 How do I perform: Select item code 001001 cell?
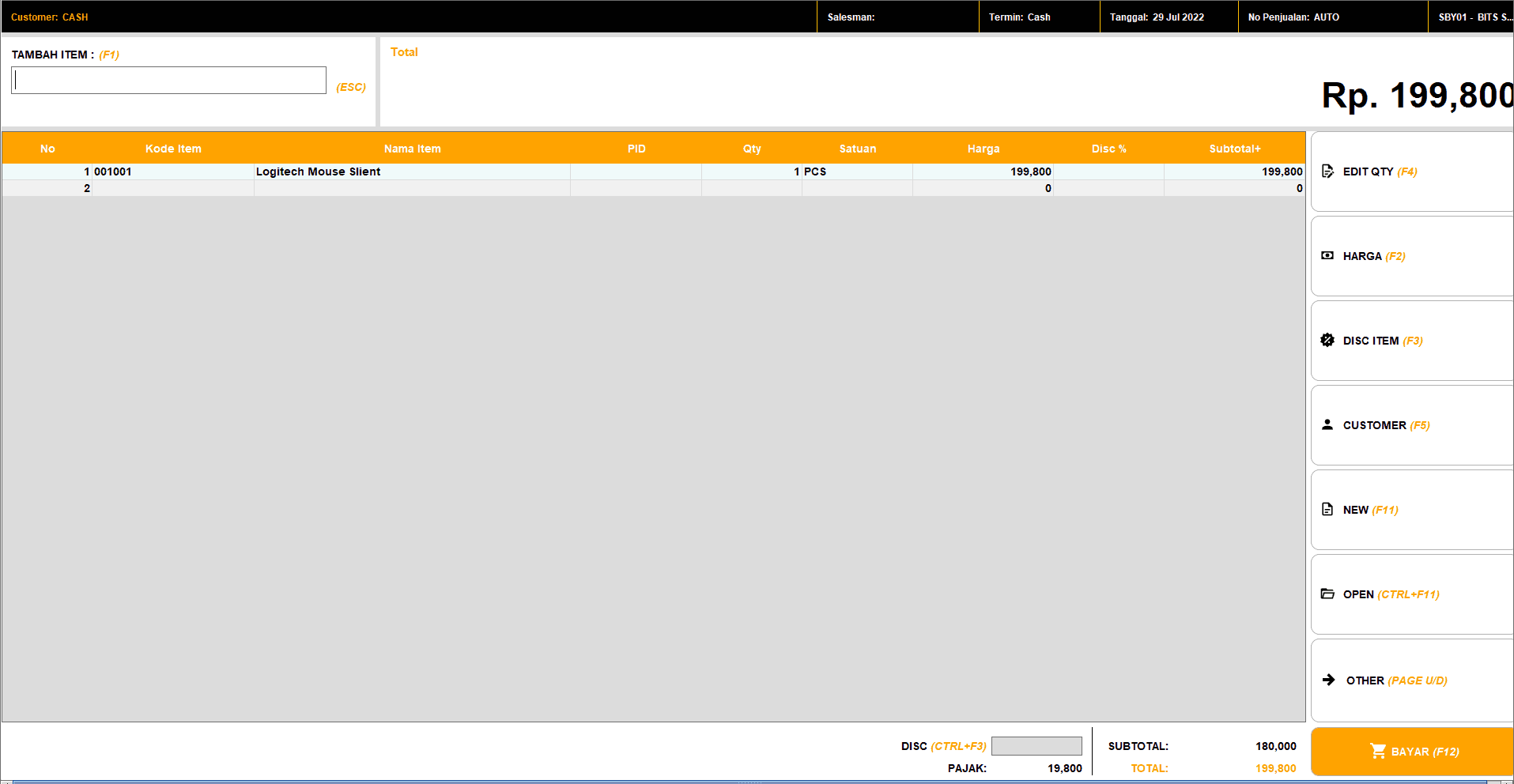coord(173,171)
